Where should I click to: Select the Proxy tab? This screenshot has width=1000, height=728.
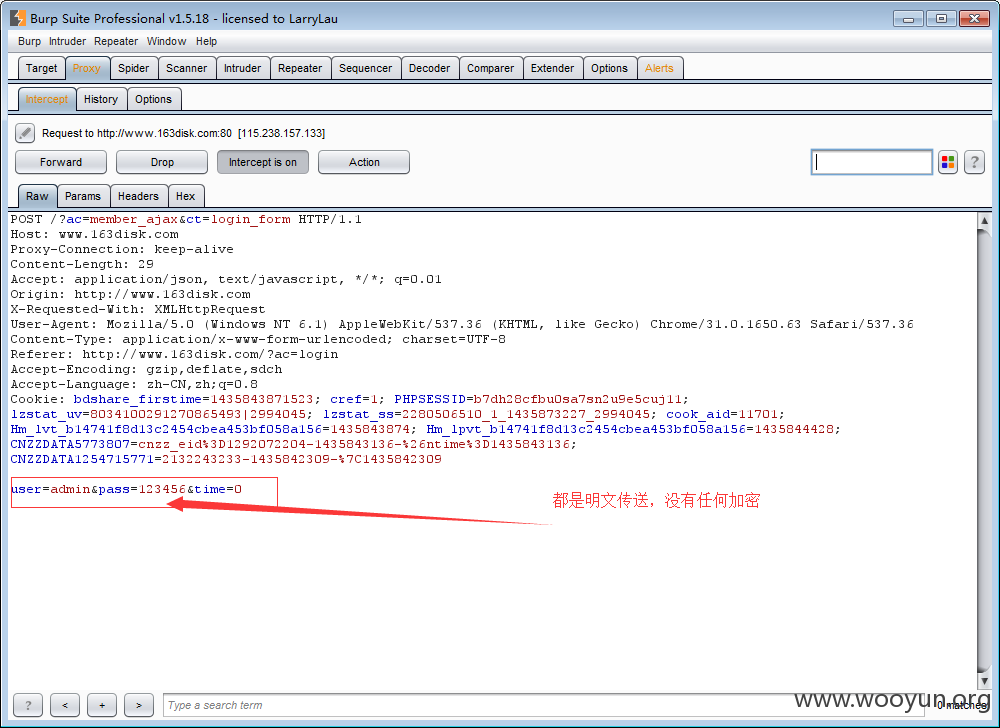pyautogui.click(x=87, y=68)
